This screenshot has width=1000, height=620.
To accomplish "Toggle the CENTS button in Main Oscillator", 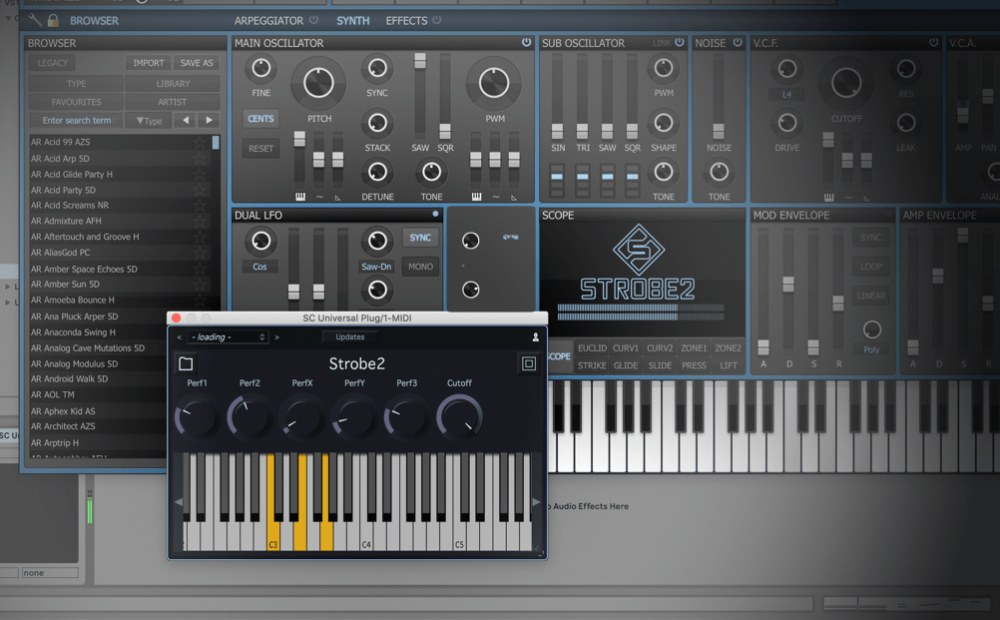I will pos(260,119).
